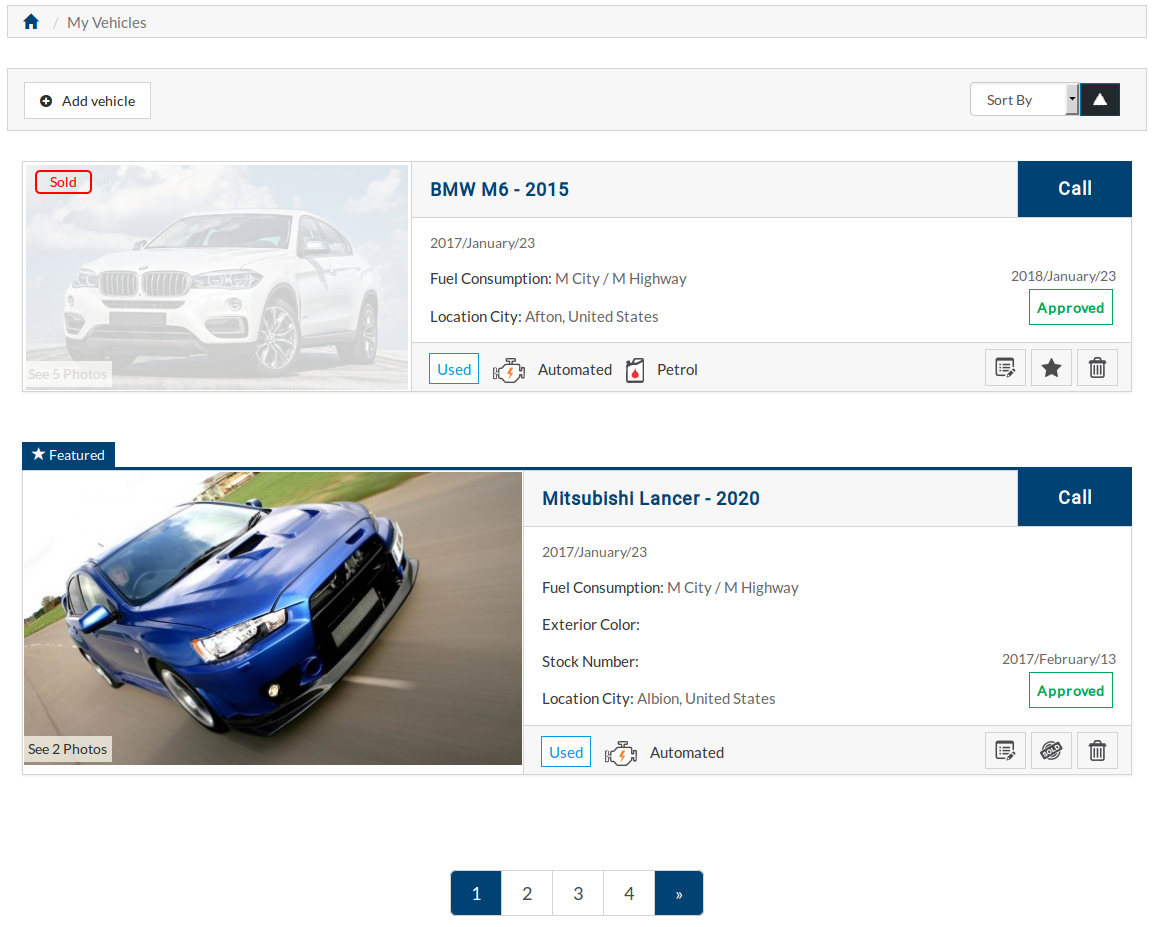Viewport: 1153px width, 927px height.
Task: Click Approved status on Mitsubishi Lancer listing
Action: [1071, 690]
